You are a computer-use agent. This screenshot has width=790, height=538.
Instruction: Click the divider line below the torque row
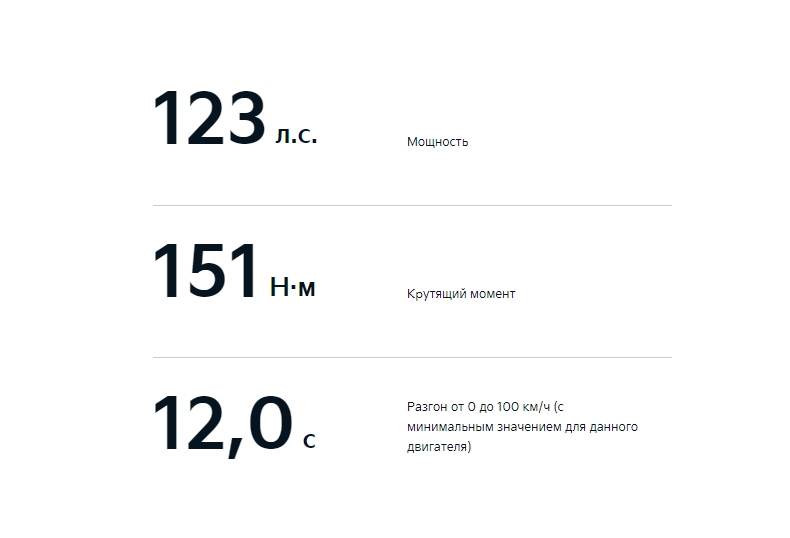(x=412, y=358)
